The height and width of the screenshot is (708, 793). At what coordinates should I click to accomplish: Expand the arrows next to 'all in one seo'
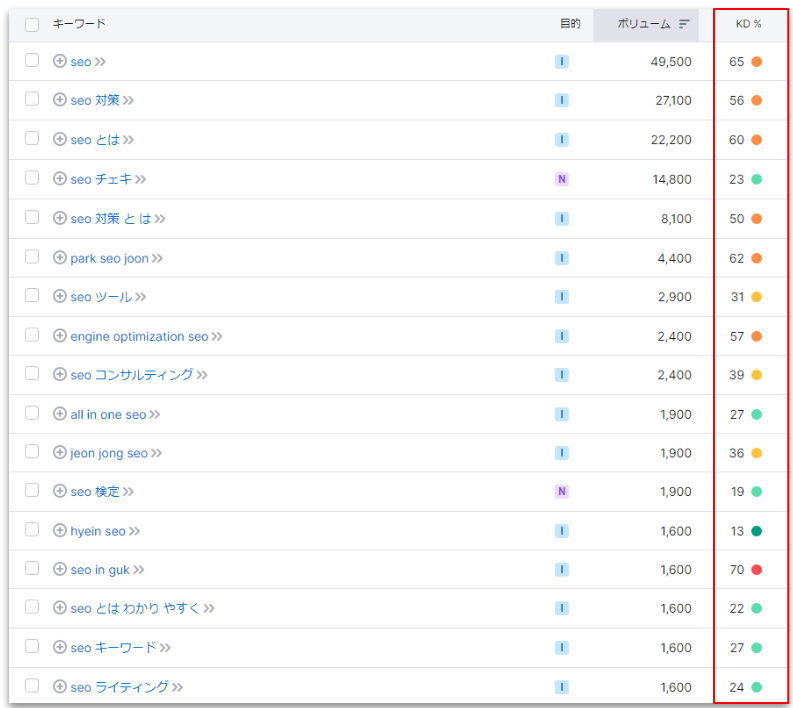tap(155, 414)
